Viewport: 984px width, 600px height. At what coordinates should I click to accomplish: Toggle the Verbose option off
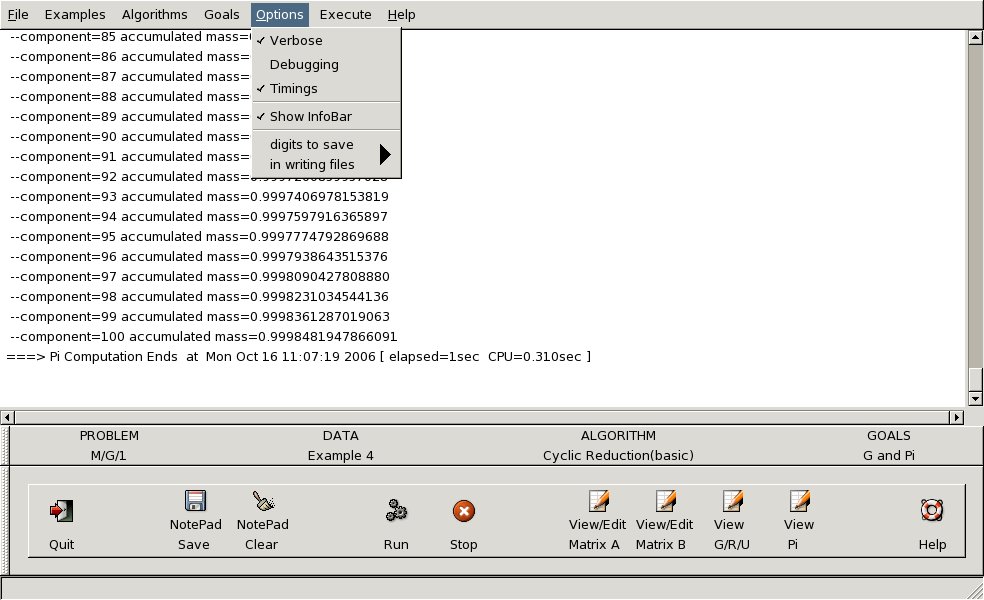296,41
